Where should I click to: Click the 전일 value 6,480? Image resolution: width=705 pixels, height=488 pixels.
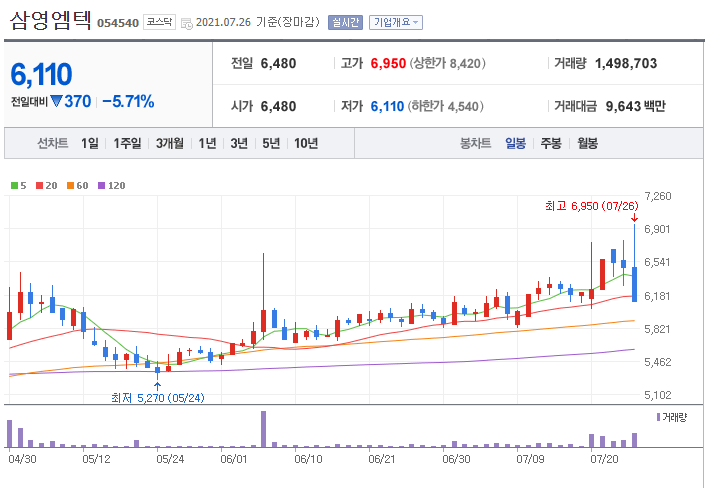pyautogui.click(x=278, y=63)
